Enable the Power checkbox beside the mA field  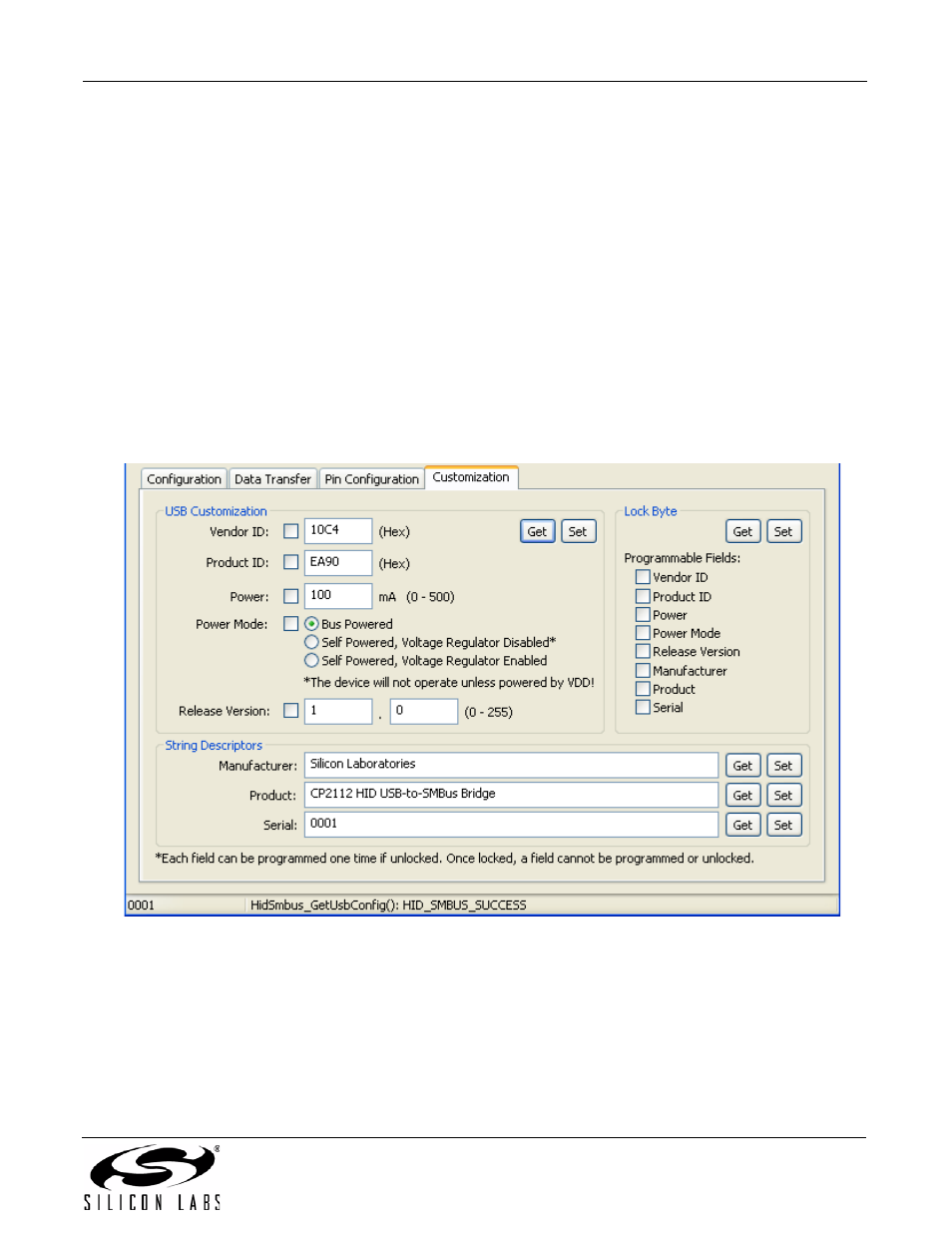(291, 596)
